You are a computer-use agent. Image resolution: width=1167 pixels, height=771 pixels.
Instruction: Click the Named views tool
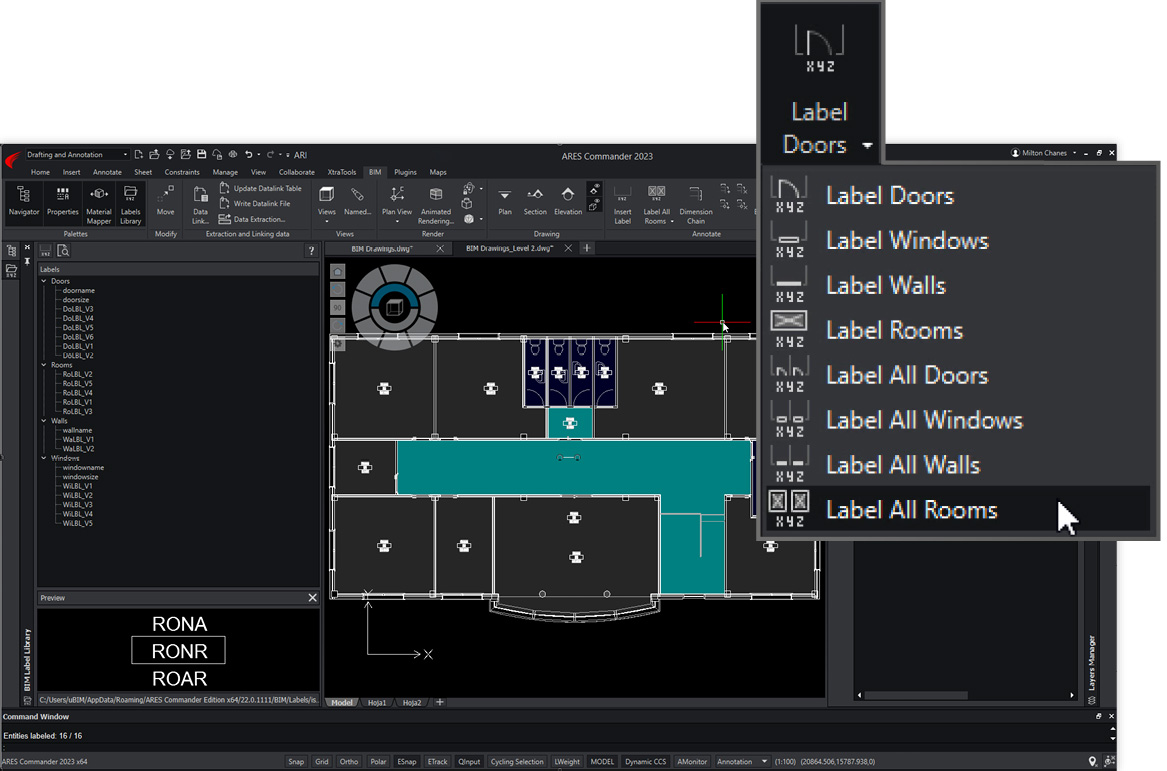point(357,202)
